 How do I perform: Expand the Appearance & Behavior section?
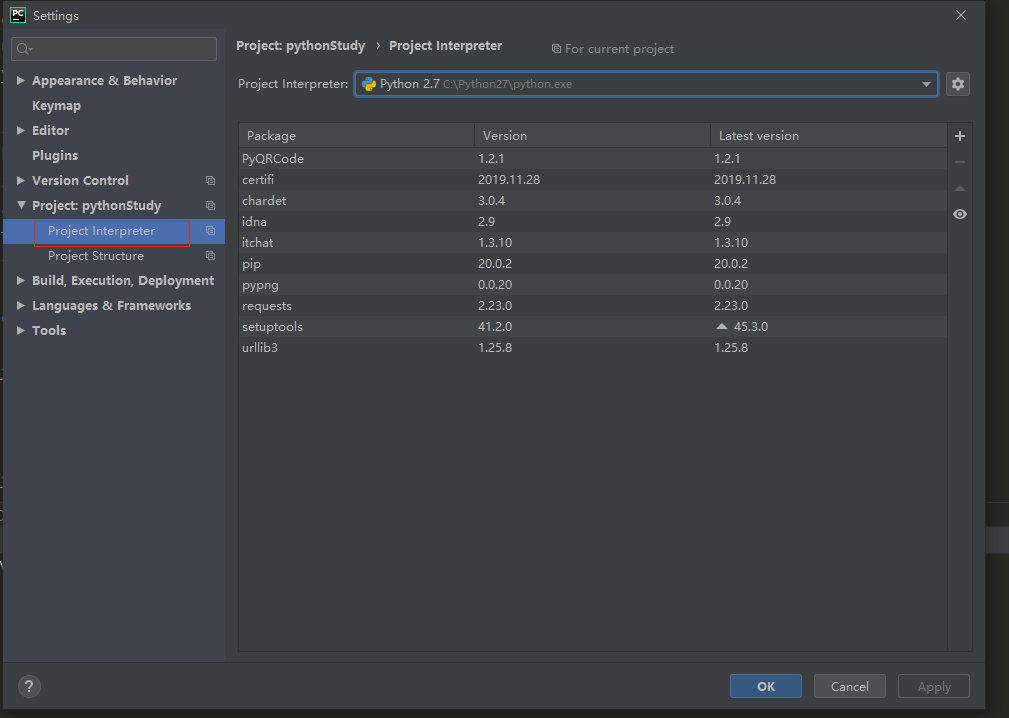click(21, 80)
